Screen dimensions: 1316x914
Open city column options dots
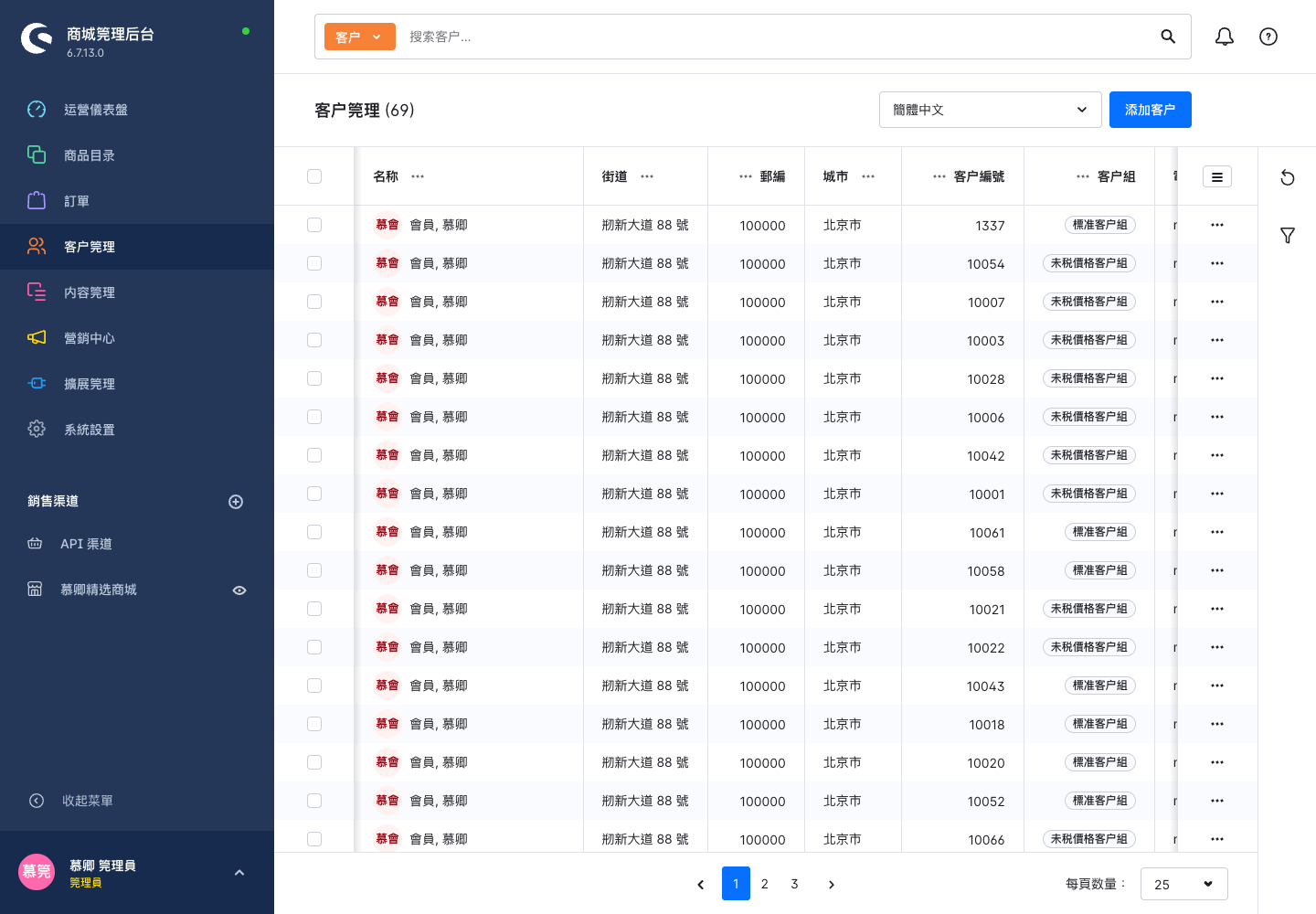[868, 176]
